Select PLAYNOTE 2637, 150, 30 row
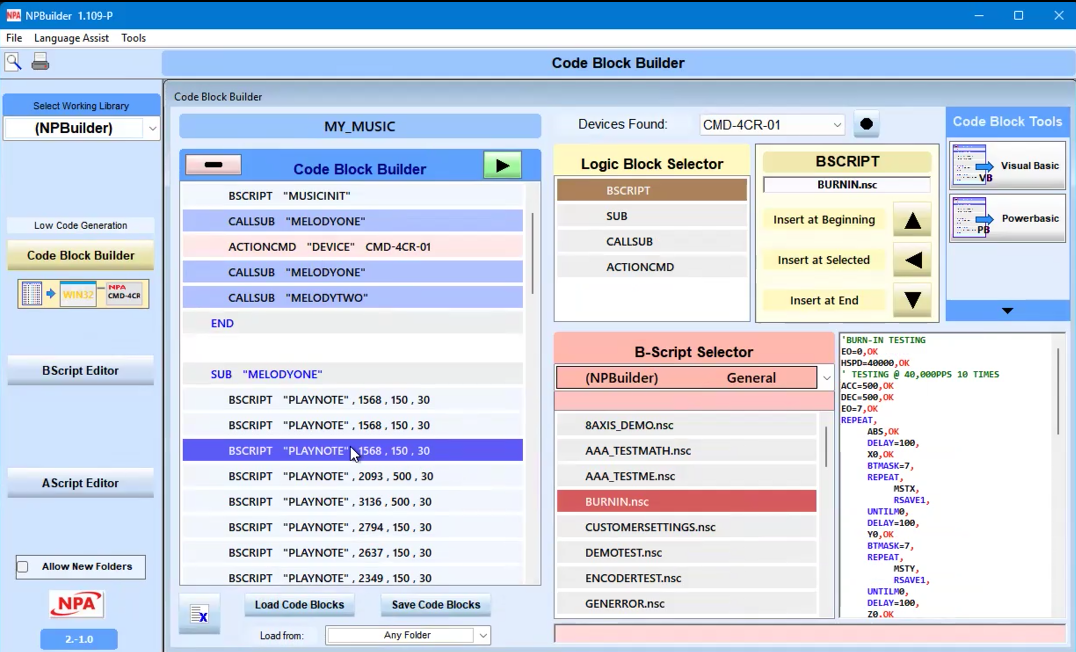 coord(353,552)
